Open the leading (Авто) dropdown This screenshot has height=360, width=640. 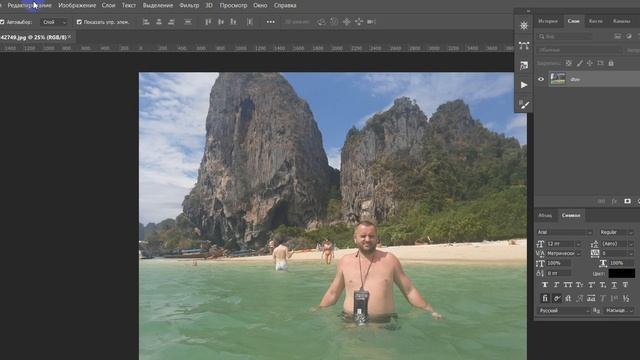coord(618,244)
